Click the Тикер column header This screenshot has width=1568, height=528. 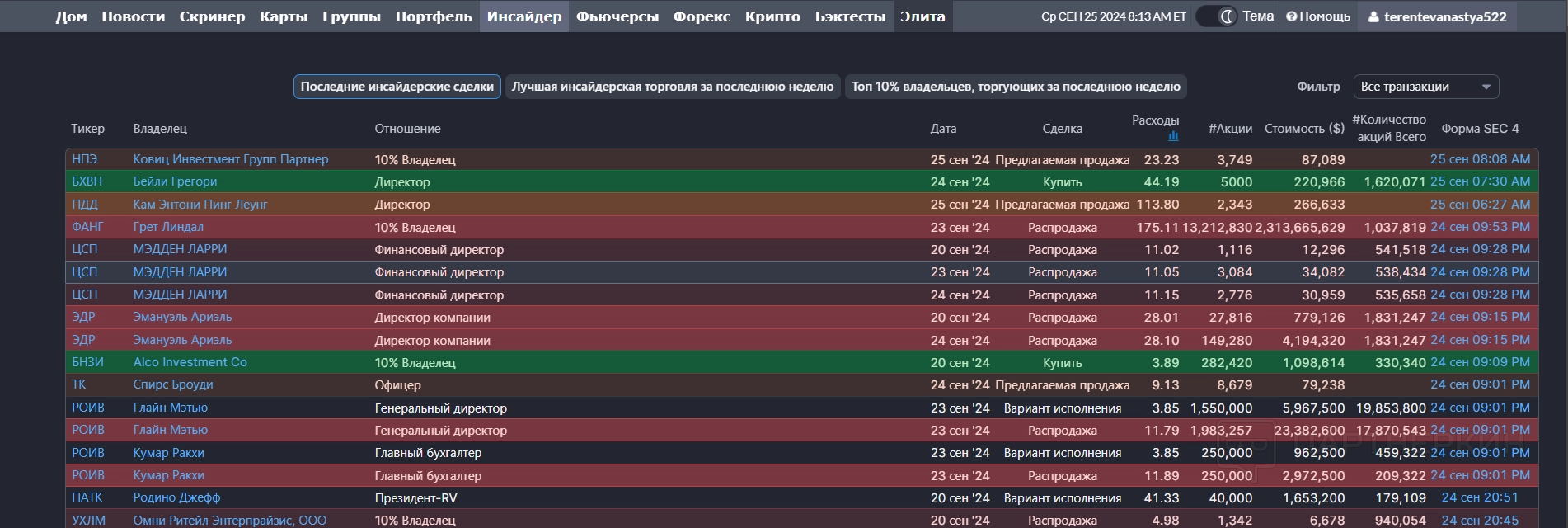(87, 129)
